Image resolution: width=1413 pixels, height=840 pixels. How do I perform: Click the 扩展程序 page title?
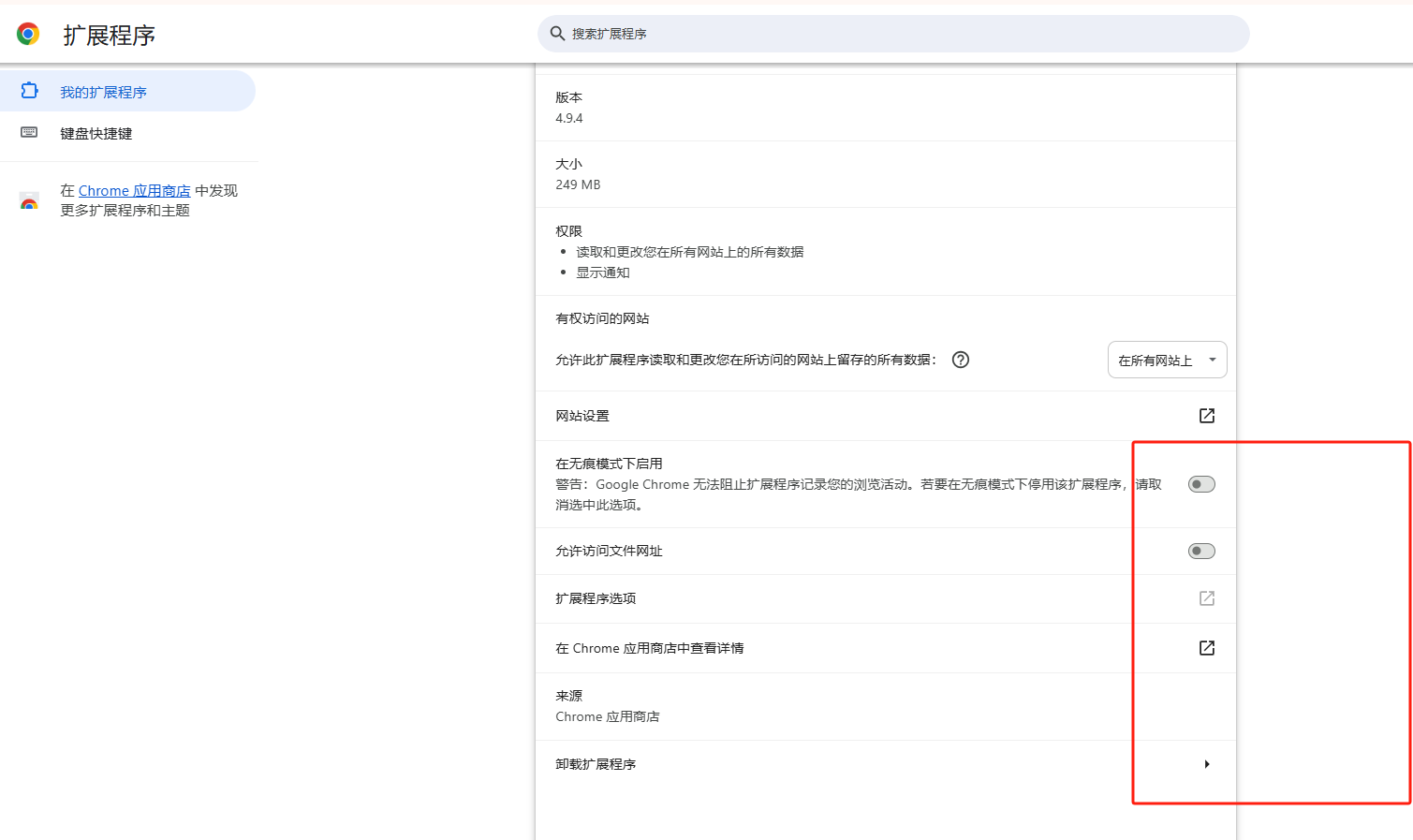[110, 36]
